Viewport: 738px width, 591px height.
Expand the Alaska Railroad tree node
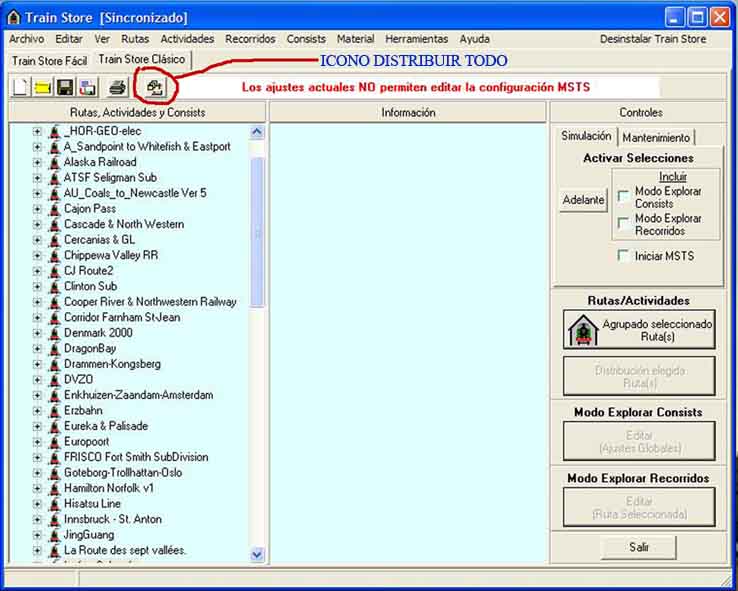click(x=37, y=162)
